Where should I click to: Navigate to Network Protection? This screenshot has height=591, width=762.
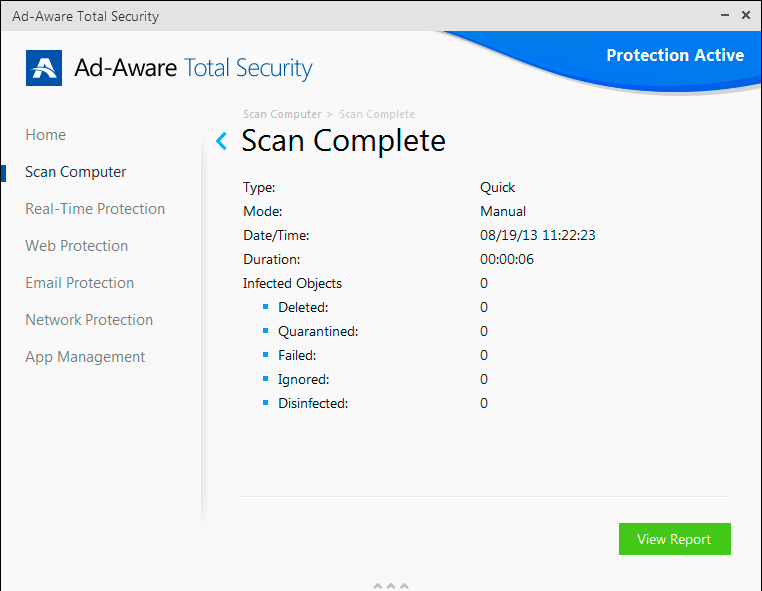click(x=89, y=320)
